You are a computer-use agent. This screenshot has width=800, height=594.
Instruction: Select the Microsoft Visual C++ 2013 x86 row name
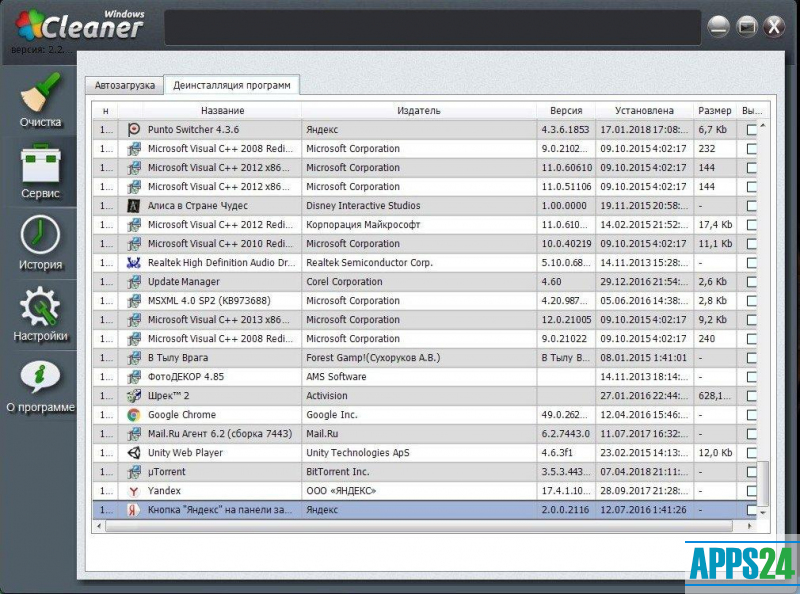point(218,320)
